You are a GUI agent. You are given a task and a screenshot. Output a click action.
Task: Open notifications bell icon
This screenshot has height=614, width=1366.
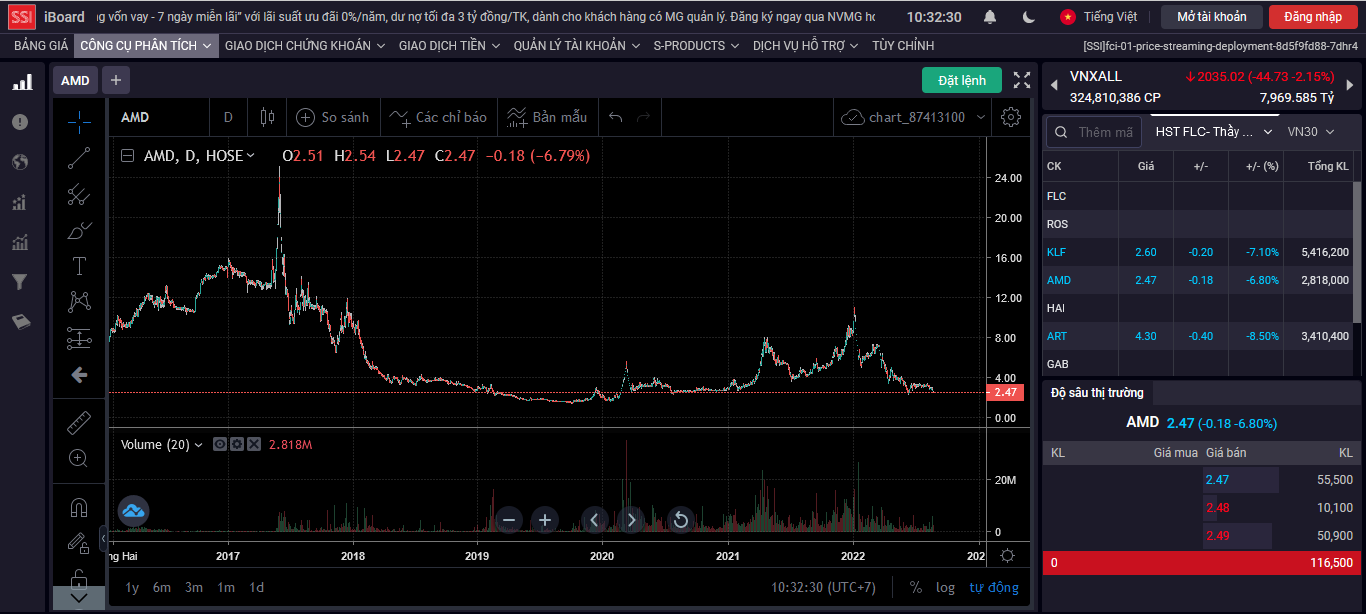click(990, 17)
